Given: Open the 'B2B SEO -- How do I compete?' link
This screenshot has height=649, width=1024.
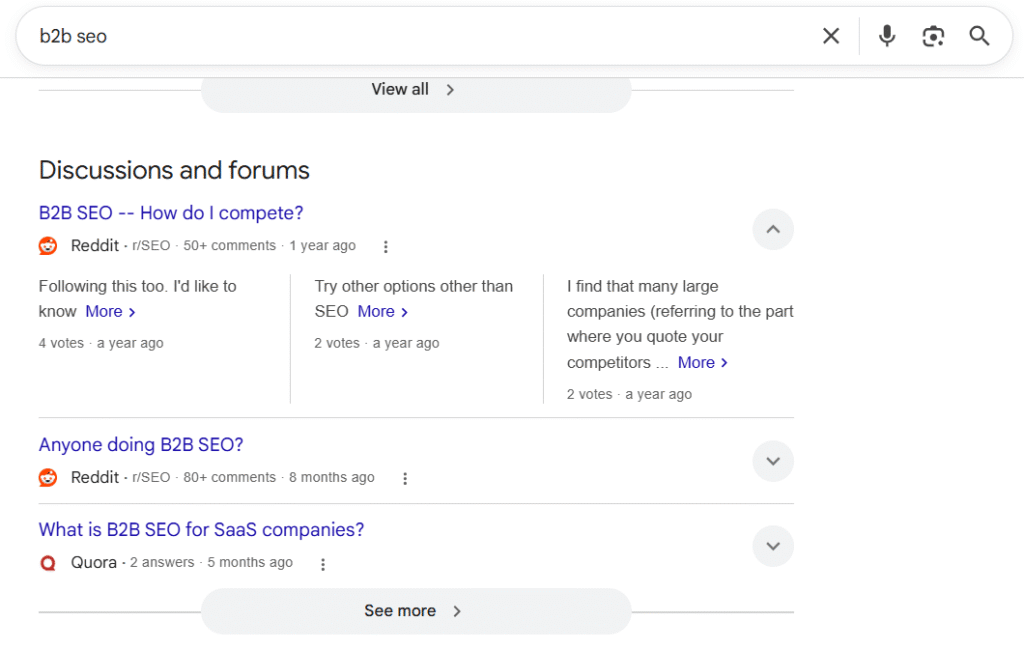Looking at the screenshot, I should click(171, 213).
